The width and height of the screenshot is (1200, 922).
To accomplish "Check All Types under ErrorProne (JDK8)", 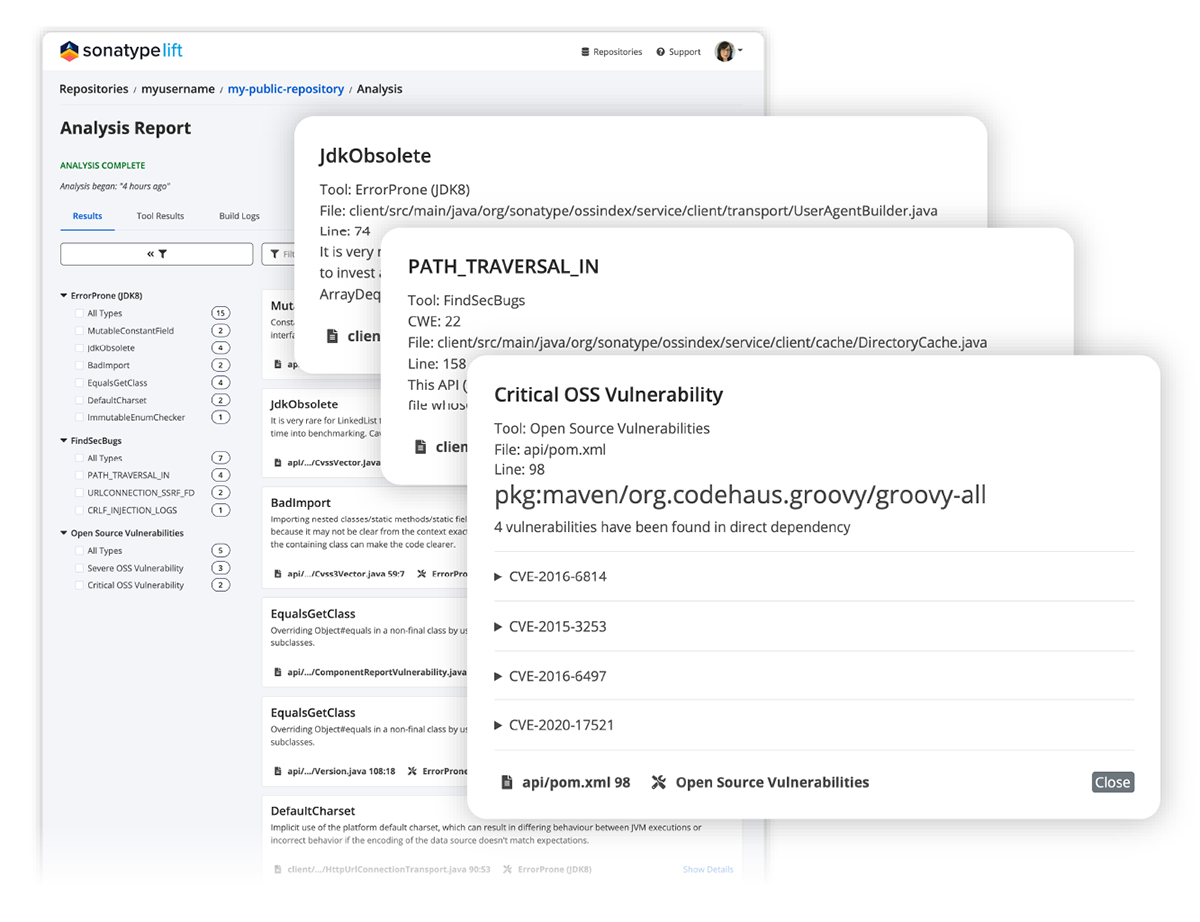I will point(79,314).
